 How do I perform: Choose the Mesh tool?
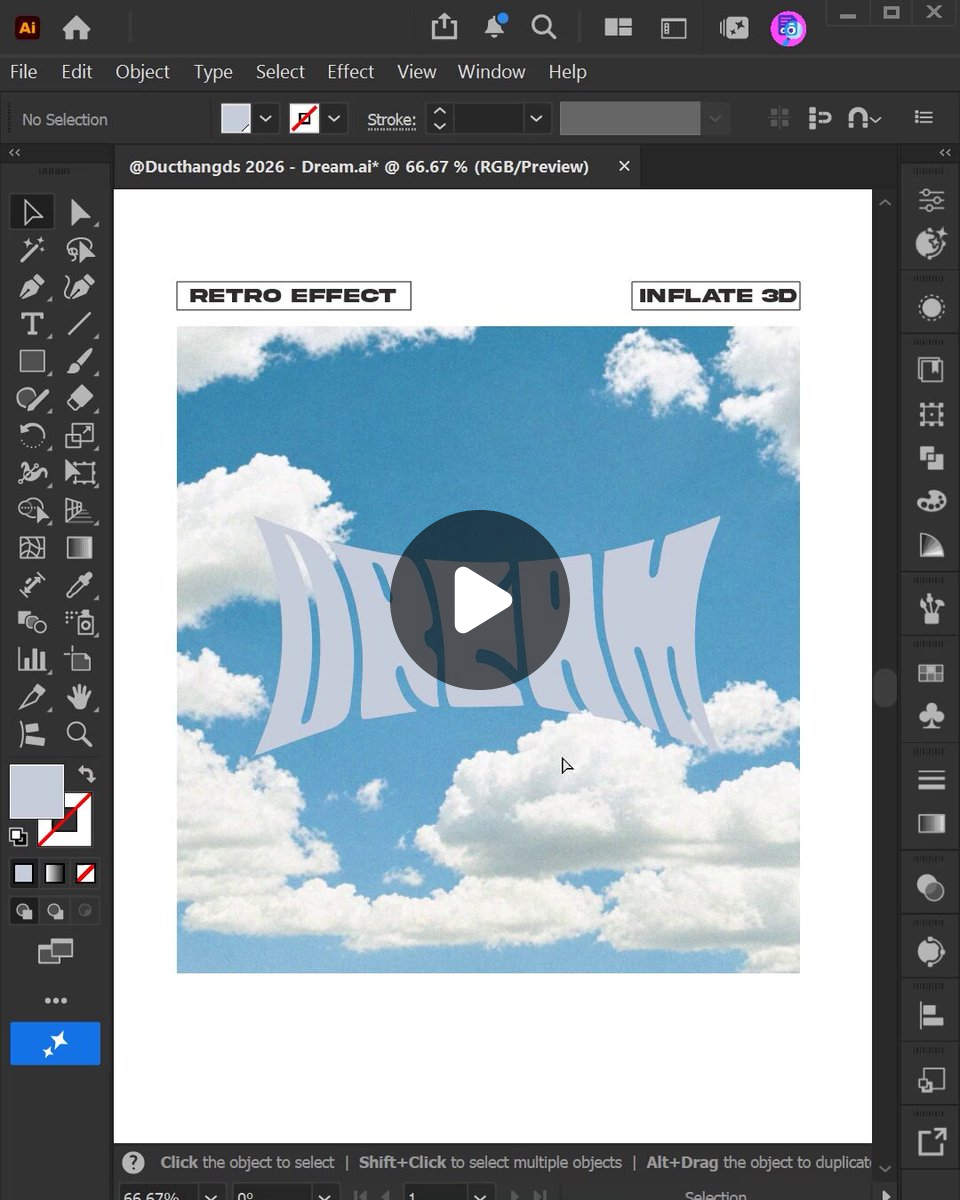pos(32,548)
